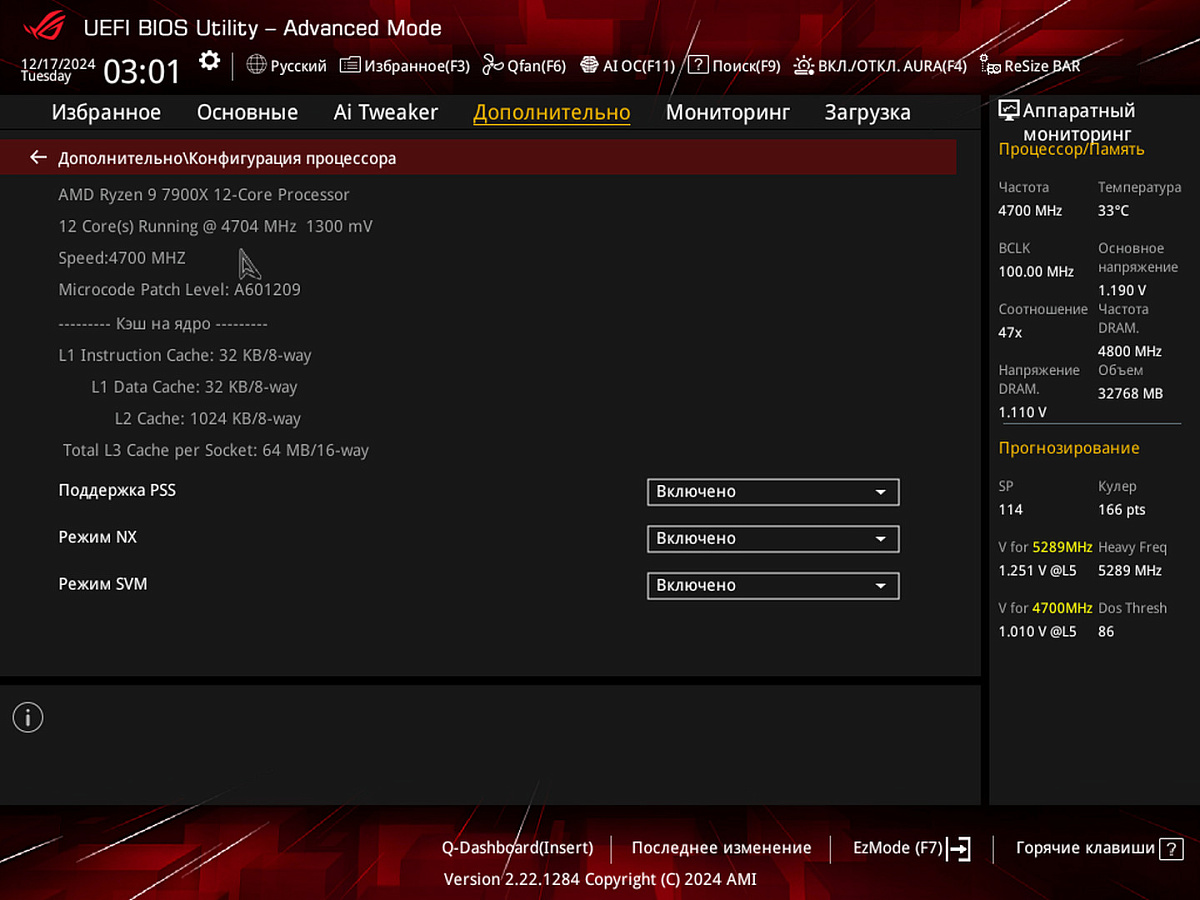Image resolution: width=1200 pixels, height=900 pixels.
Task: Click the Total L3 Cache per Socket line
Action: [216, 450]
